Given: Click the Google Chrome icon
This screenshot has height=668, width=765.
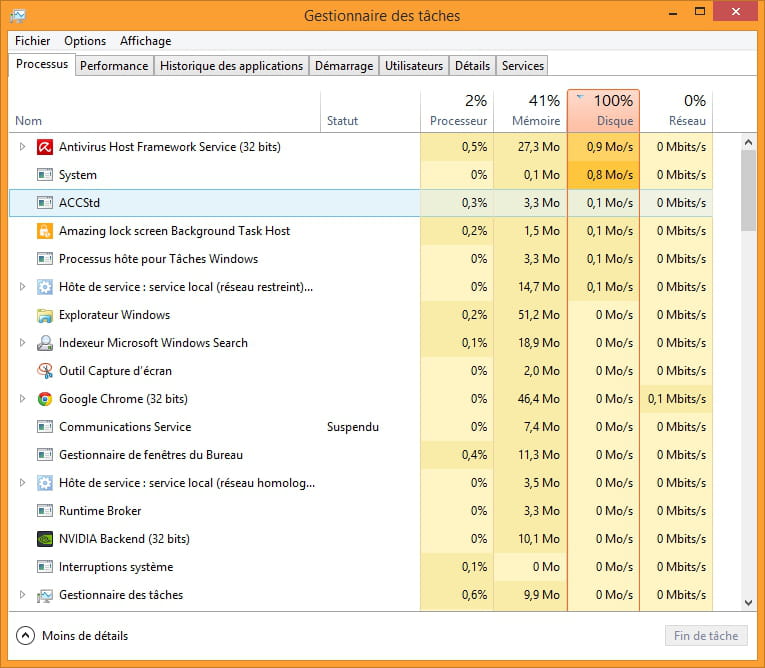Looking at the screenshot, I should click(45, 399).
